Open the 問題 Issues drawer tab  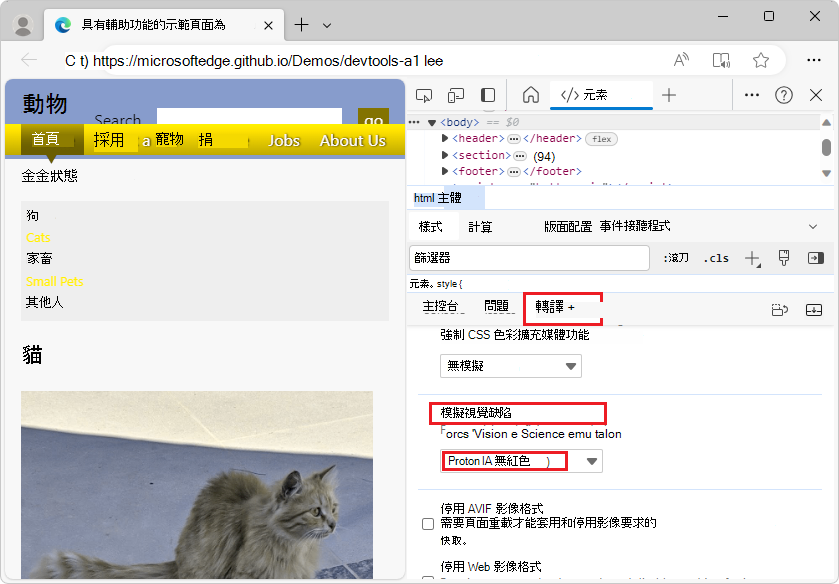pyautogui.click(x=496, y=306)
